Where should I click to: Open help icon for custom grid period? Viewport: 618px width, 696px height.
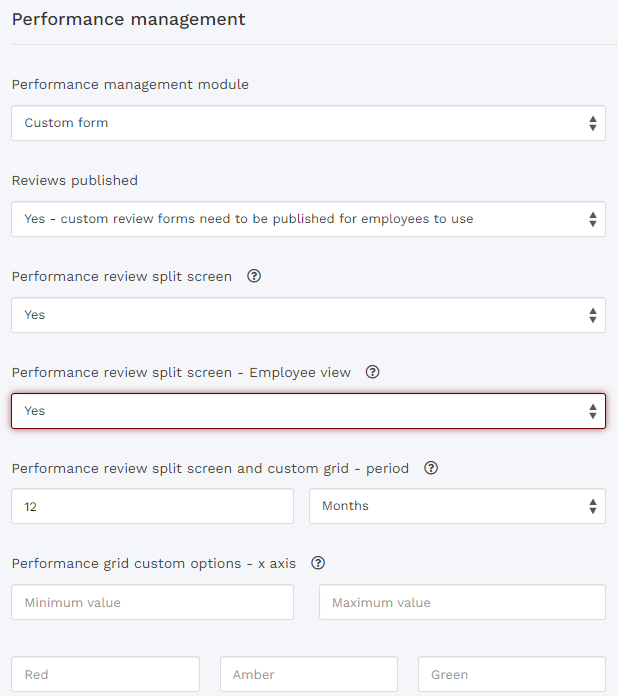click(431, 468)
